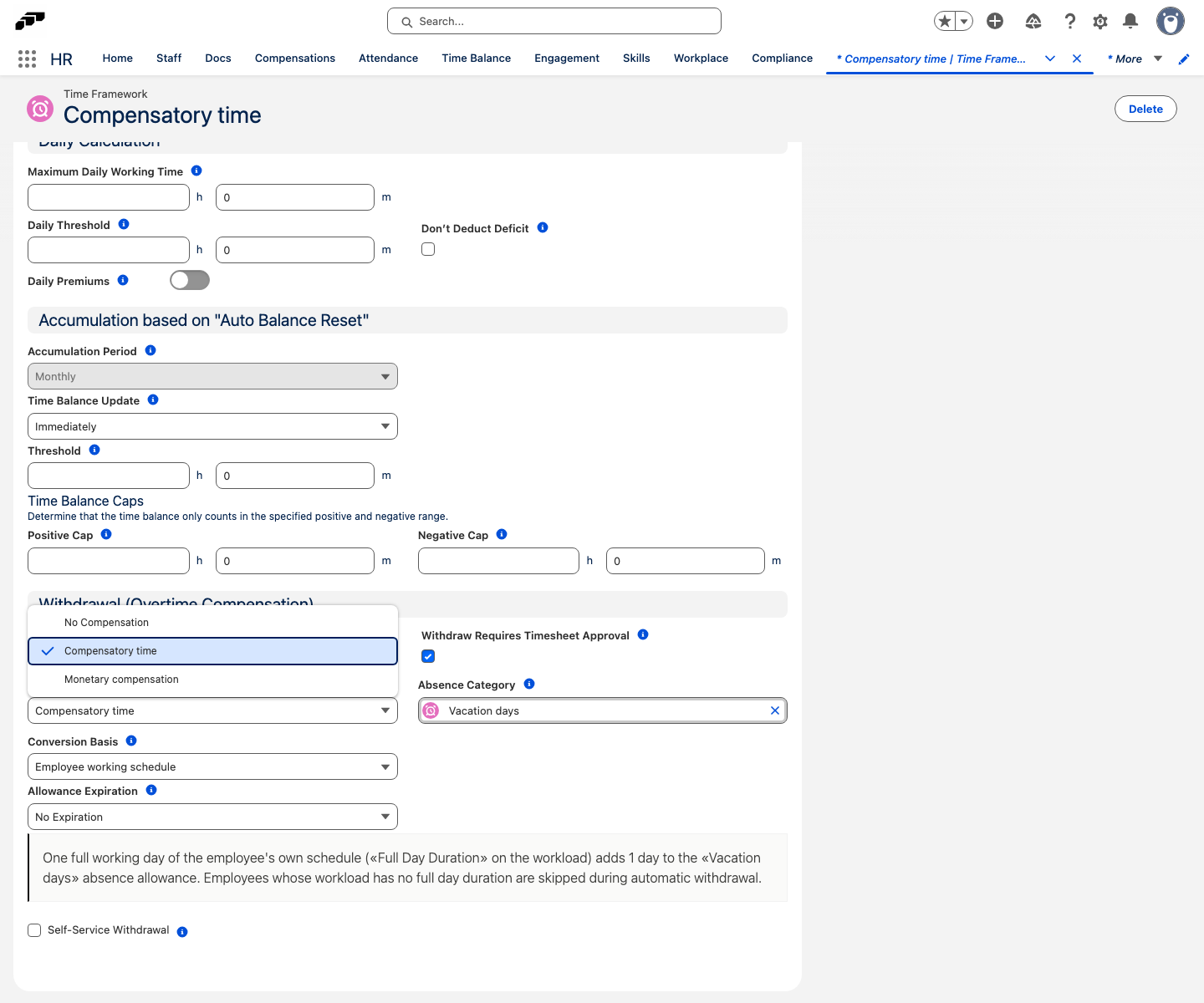Select the No Compensation option

coord(212,623)
